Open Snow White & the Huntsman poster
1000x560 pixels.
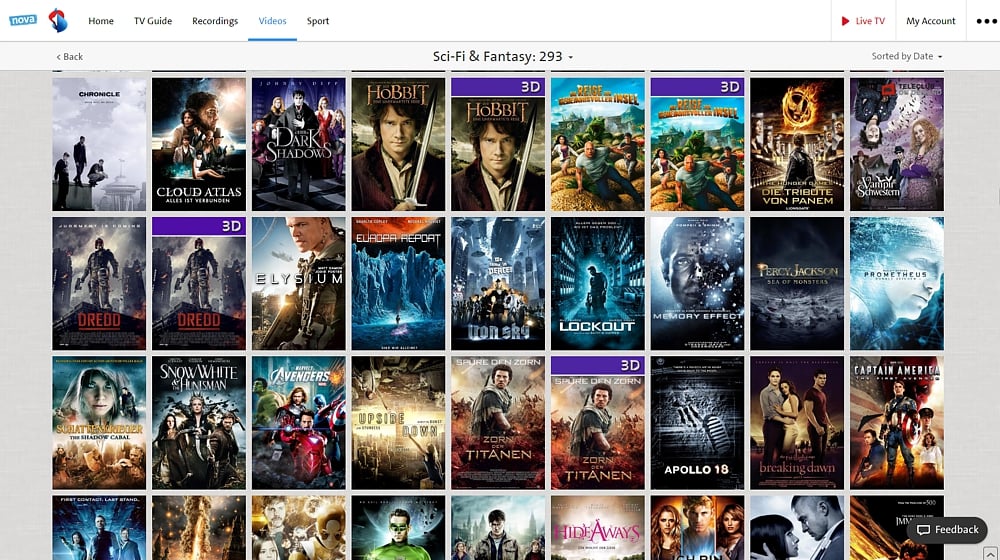(198, 422)
